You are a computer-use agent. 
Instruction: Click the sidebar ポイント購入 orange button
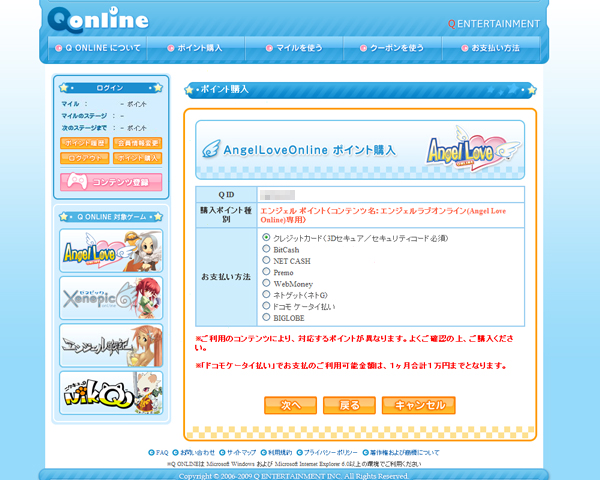(138, 158)
